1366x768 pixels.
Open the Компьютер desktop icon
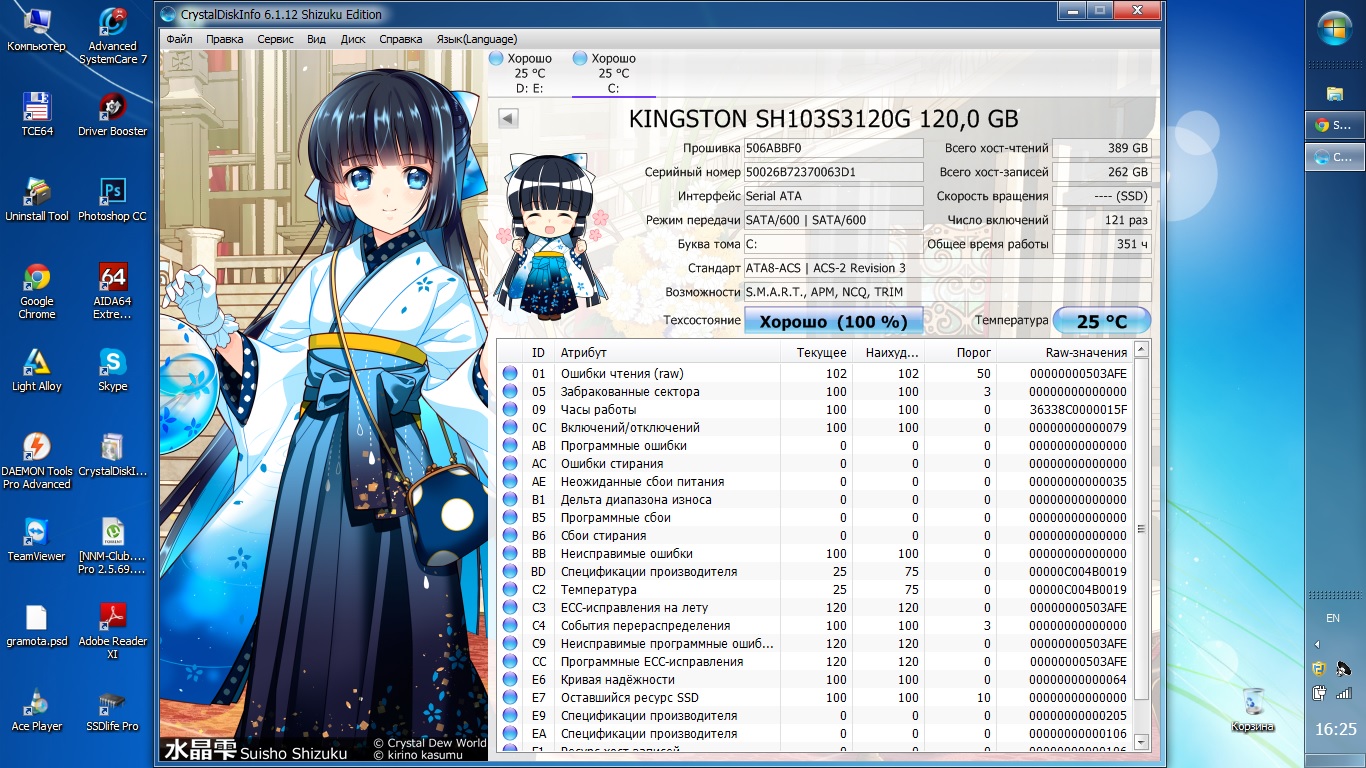click(x=36, y=30)
